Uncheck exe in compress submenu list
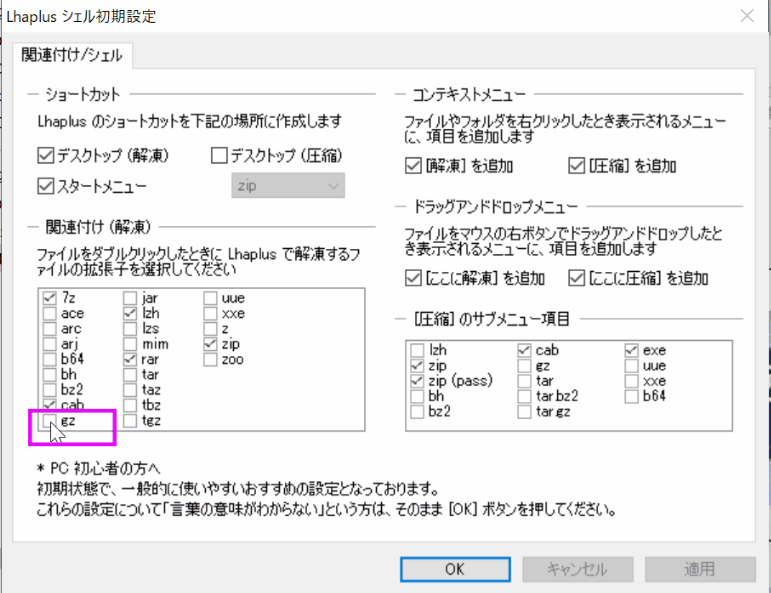Viewport: 771px width, 593px height. click(631, 350)
